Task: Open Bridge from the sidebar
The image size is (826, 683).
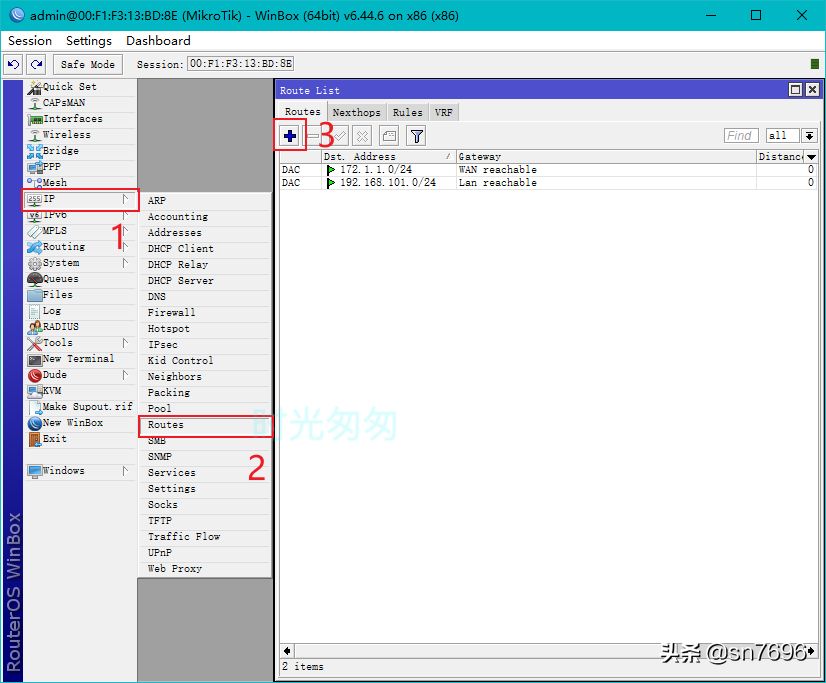Action: click(x=81, y=151)
